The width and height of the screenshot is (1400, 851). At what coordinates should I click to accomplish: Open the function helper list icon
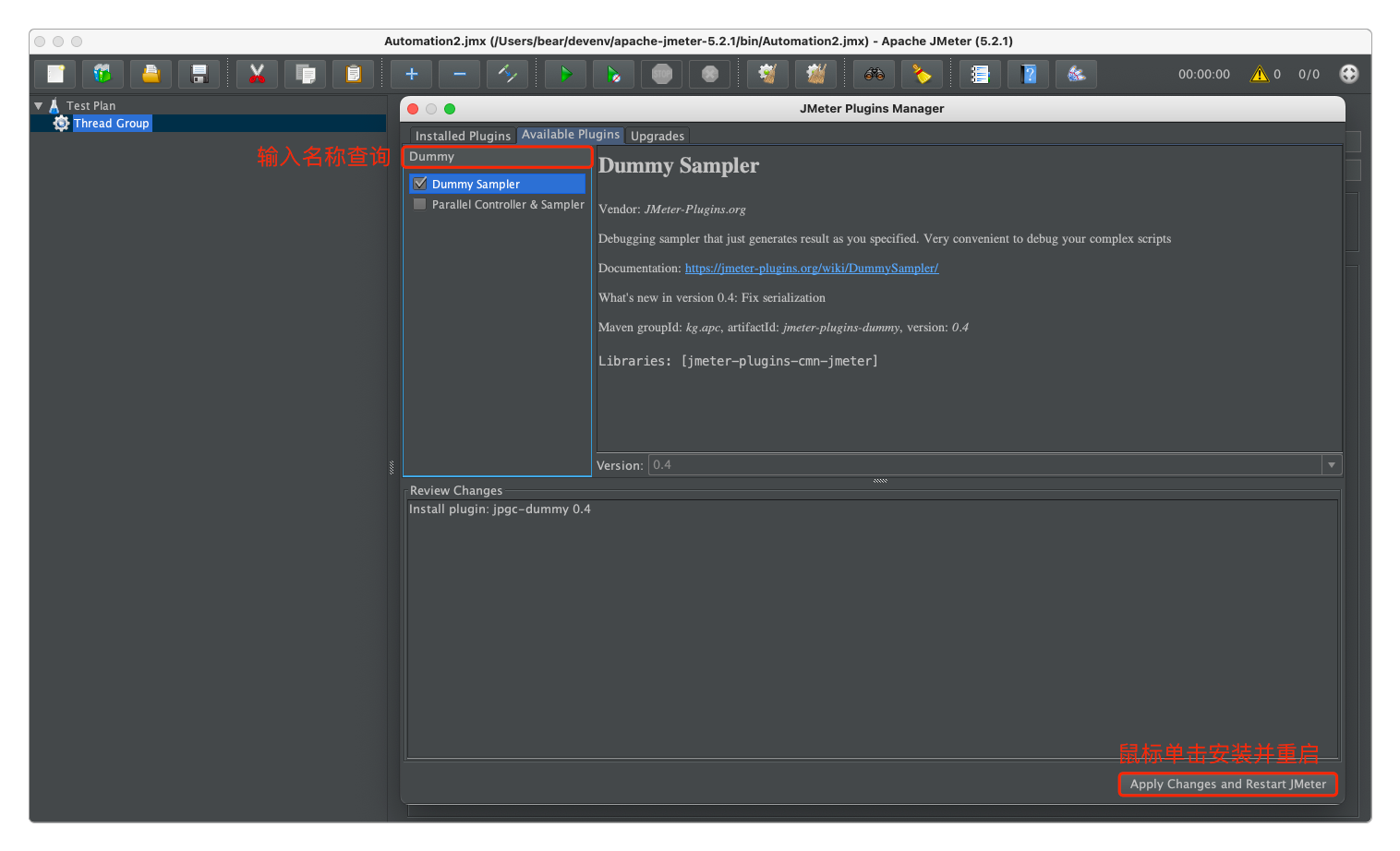click(981, 74)
